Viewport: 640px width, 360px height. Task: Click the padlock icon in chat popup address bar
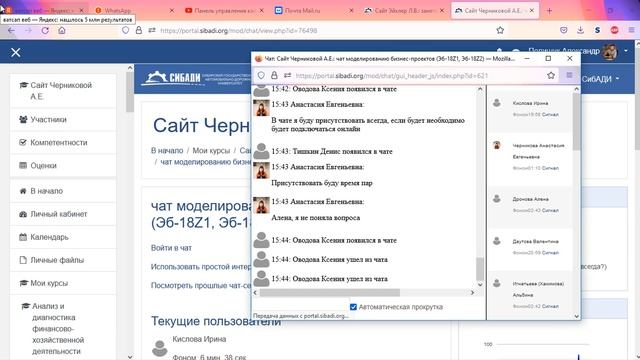[274, 76]
